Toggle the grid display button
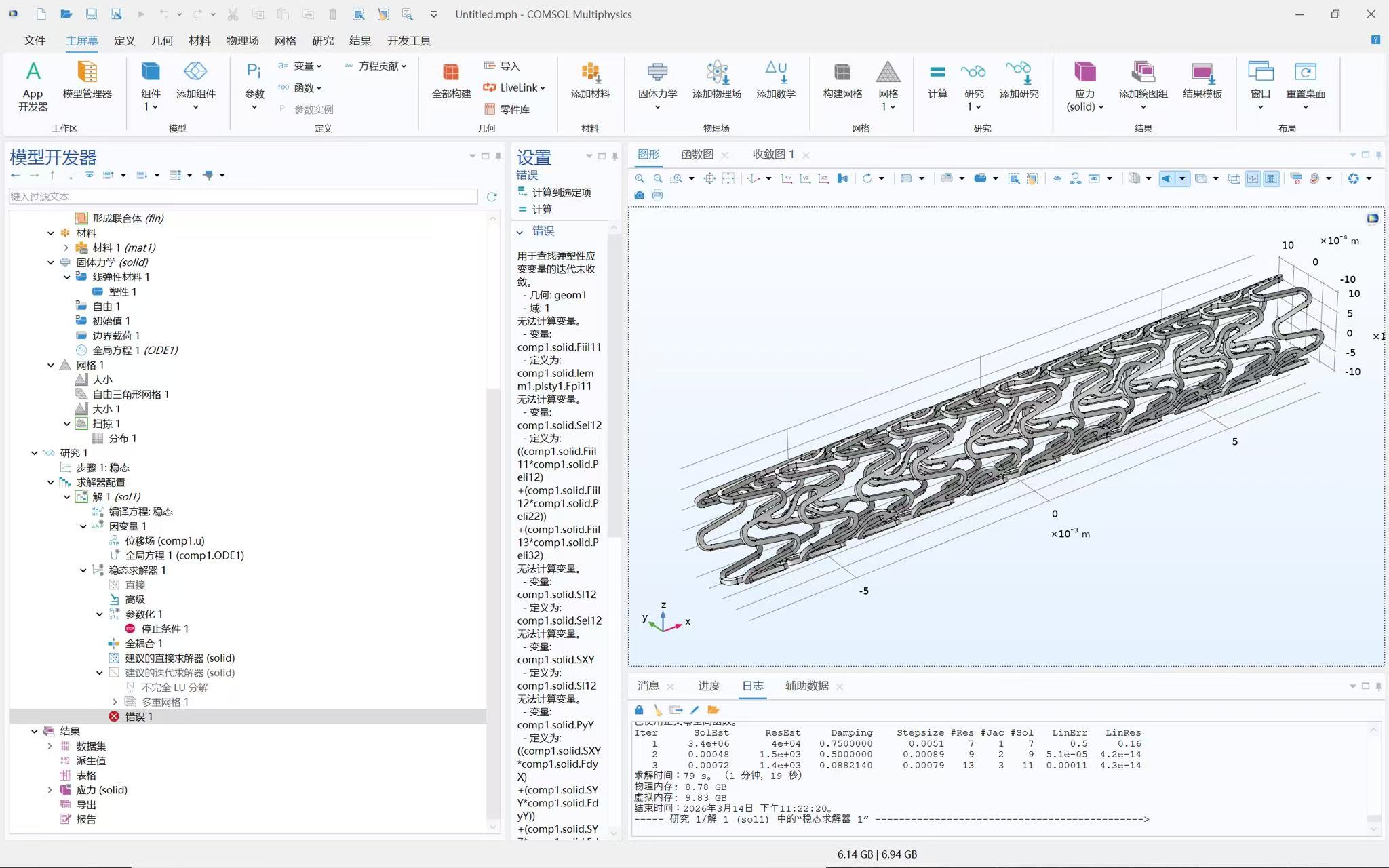1389x868 pixels. coord(1271,178)
